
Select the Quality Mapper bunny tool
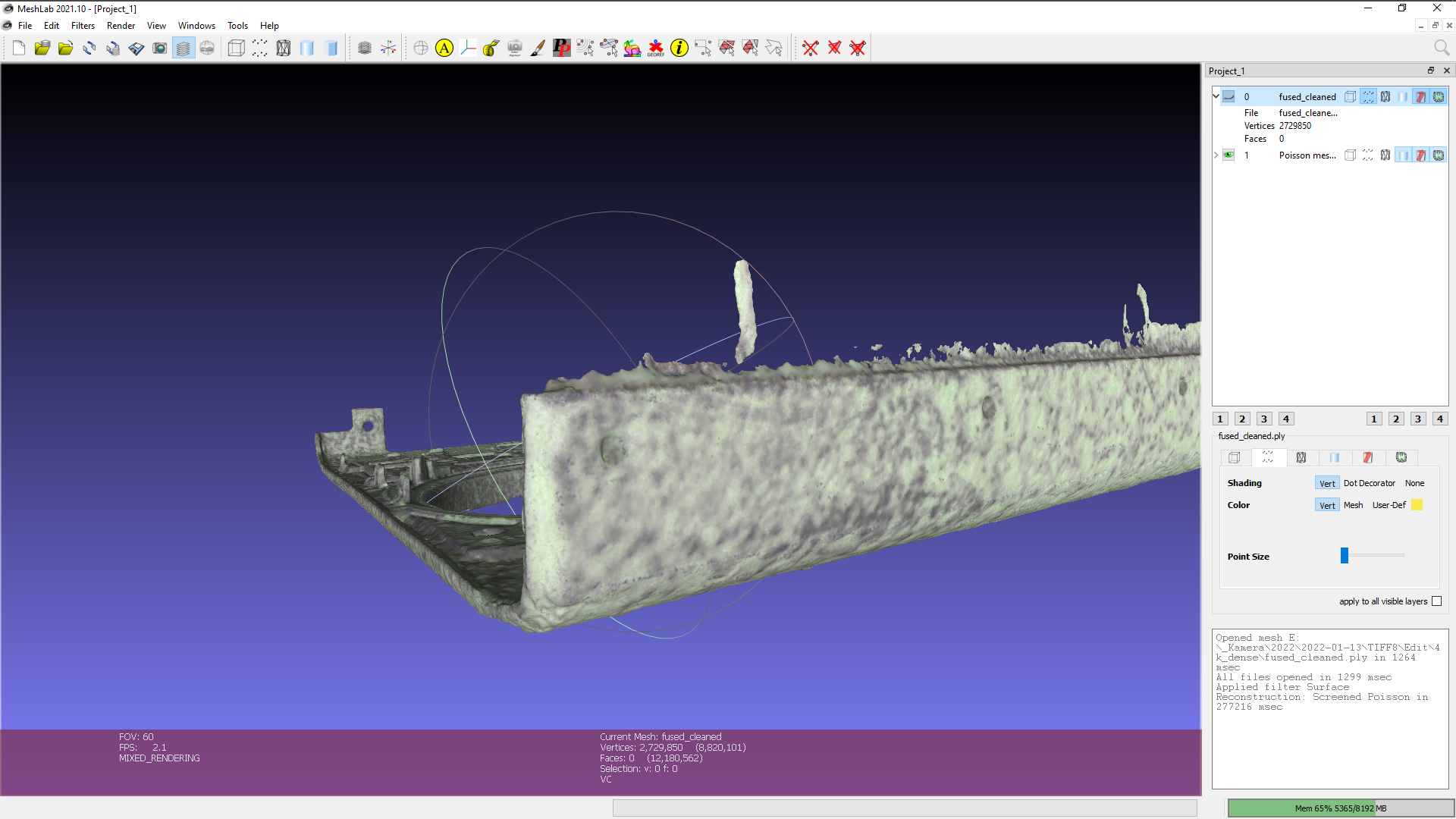[632, 49]
